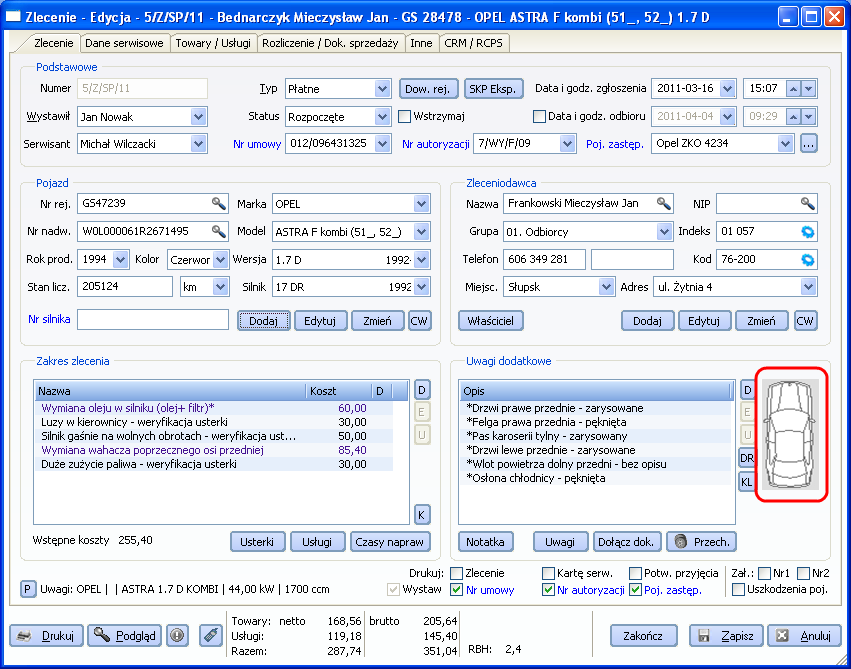This screenshot has width=851, height=669.
Task: Uncheck the Poj. zastęp. print checkbox
Action: [x=636, y=590]
